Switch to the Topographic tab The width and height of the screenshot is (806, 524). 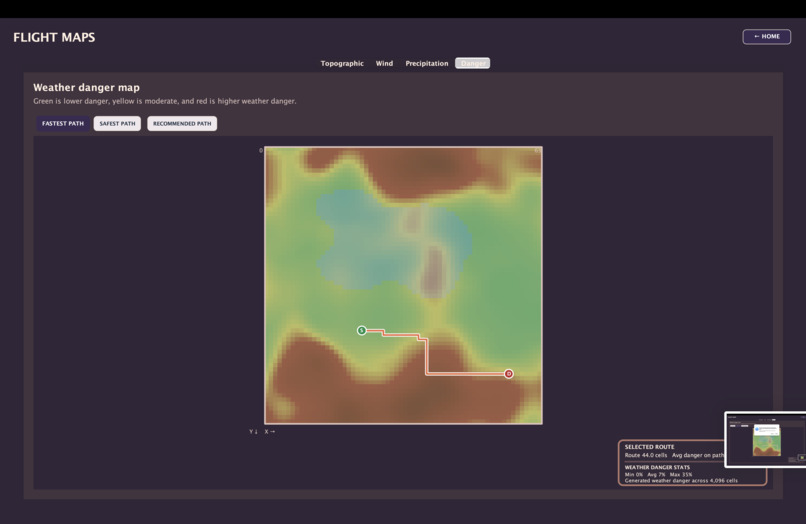[x=342, y=63]
